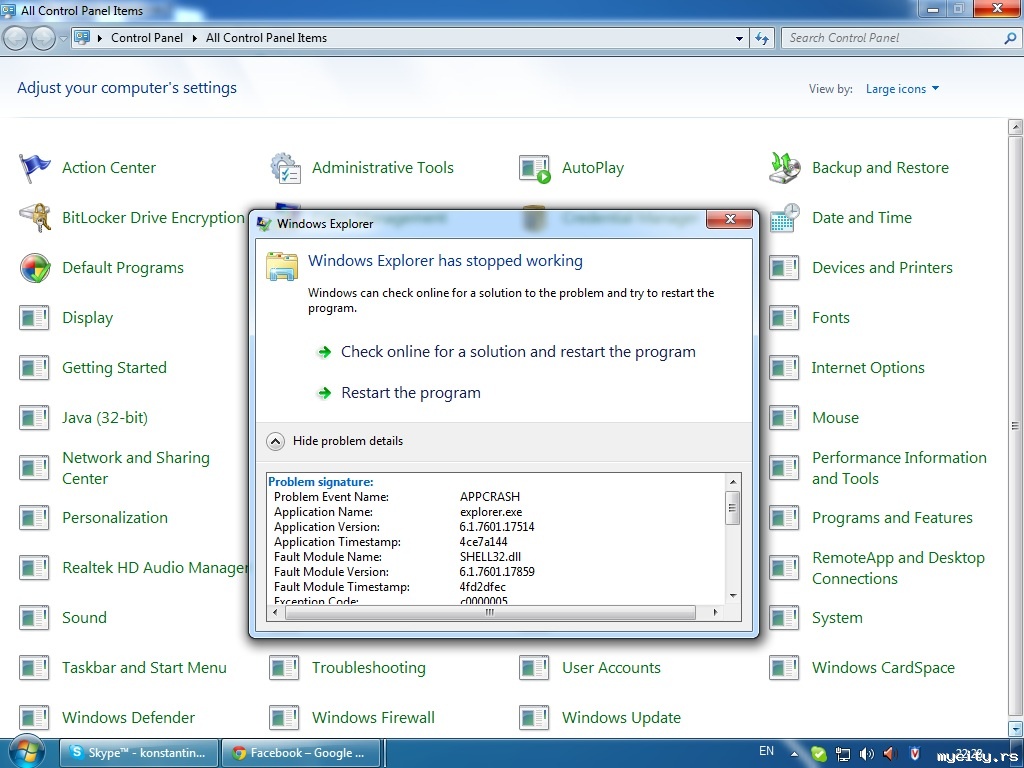Open the Windows Start button
Image resolution: width=1024 pixels, height=768 pixels.
point(27,750)
